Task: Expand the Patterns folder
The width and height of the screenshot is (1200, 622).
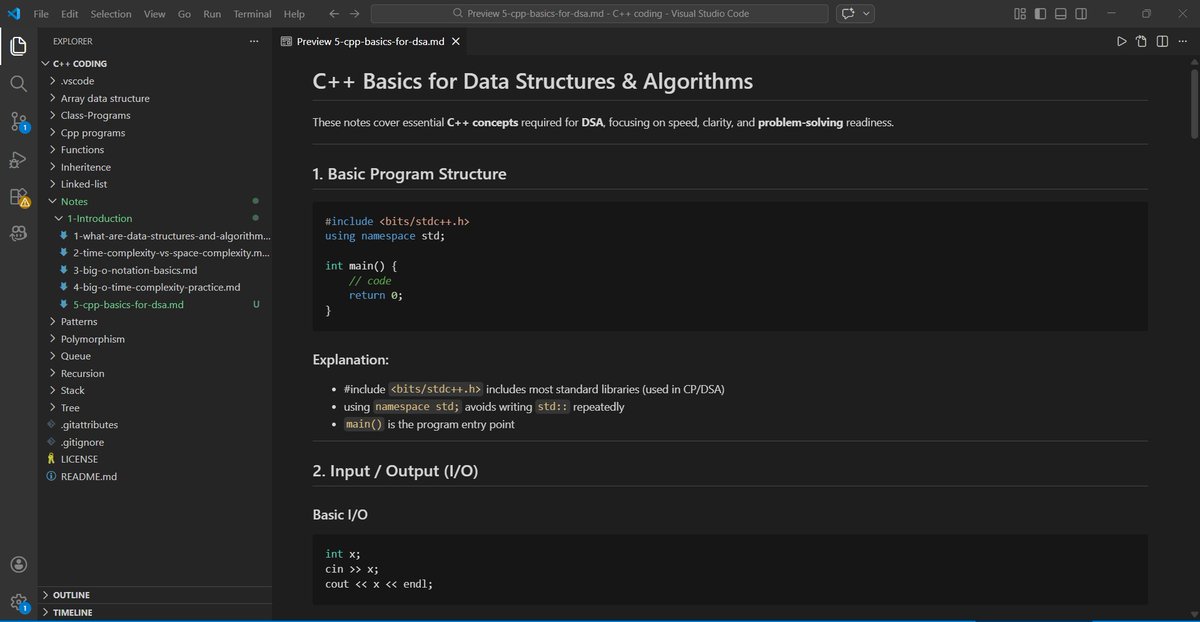Action: 155,322
